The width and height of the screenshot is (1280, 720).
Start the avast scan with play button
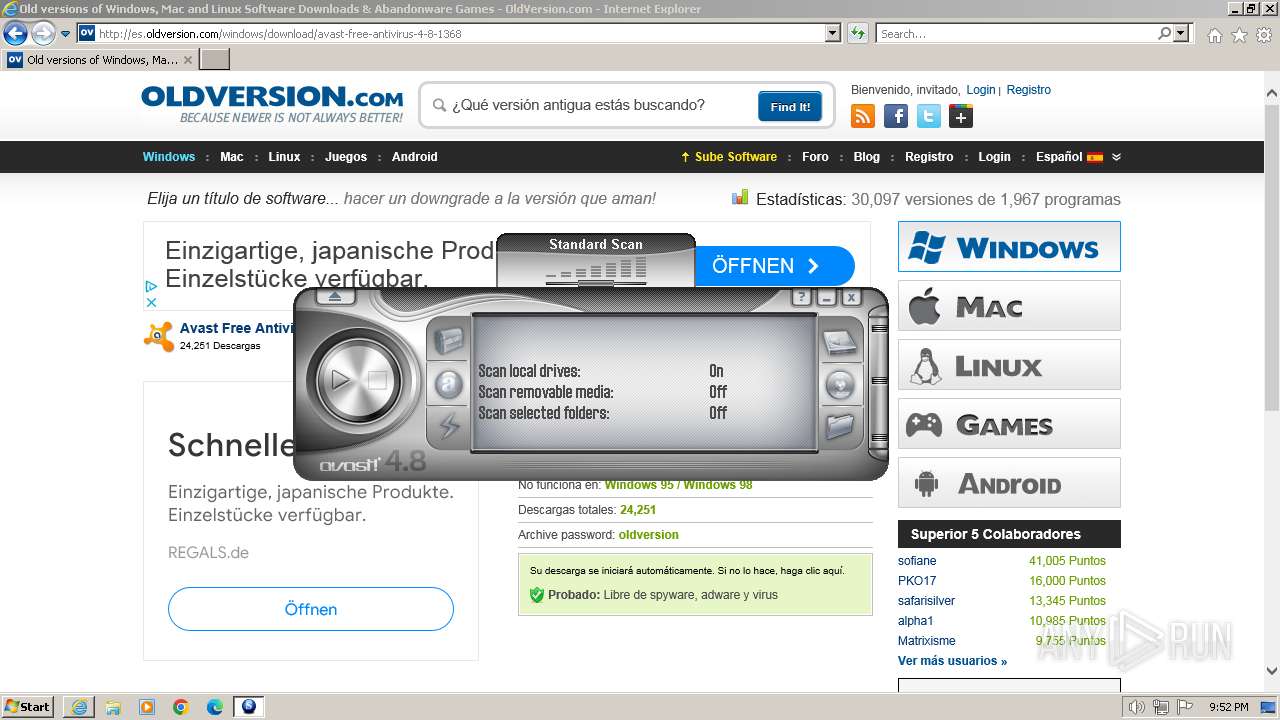(x=341, y=380)
